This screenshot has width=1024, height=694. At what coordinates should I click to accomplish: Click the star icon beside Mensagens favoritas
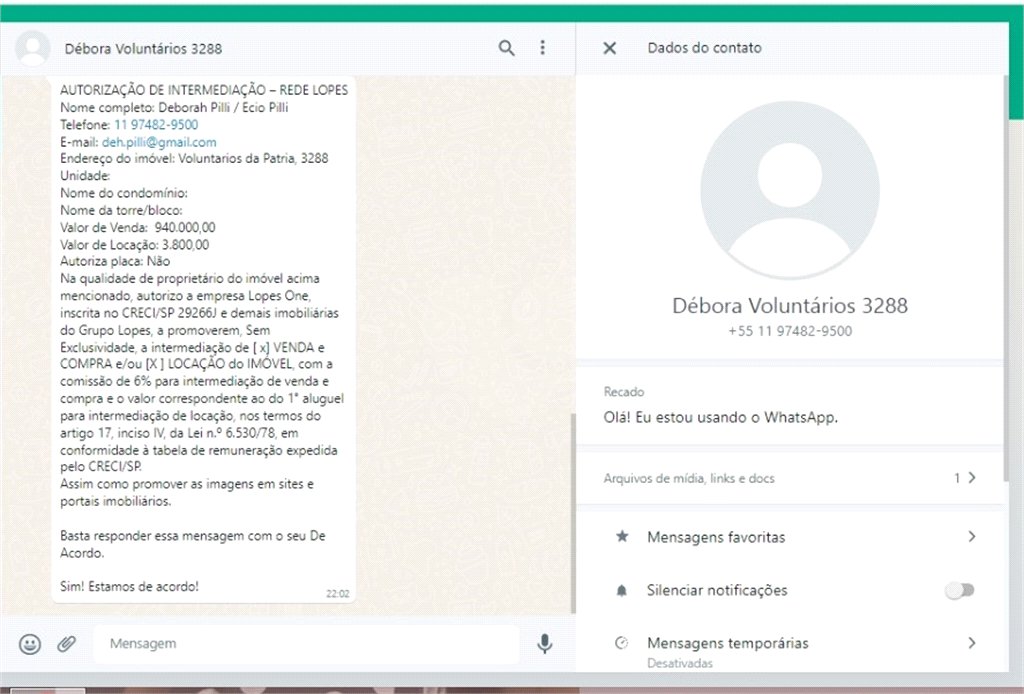pyautogui.click(x=622, y=537)
